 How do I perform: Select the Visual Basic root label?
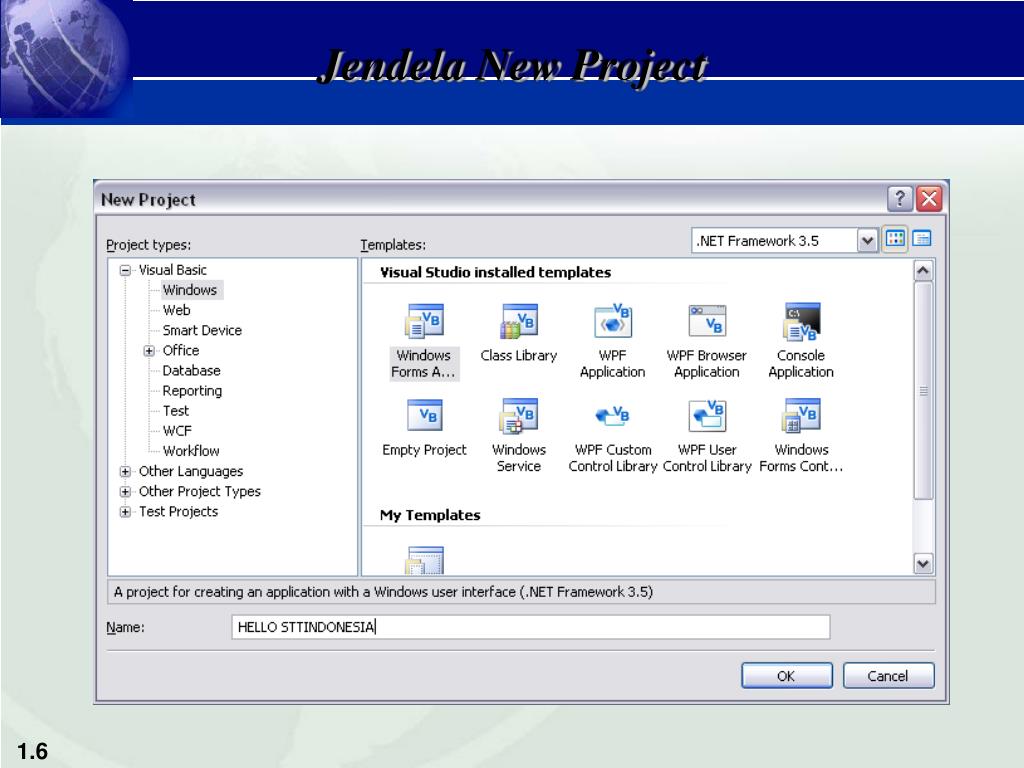coord(172,270)
